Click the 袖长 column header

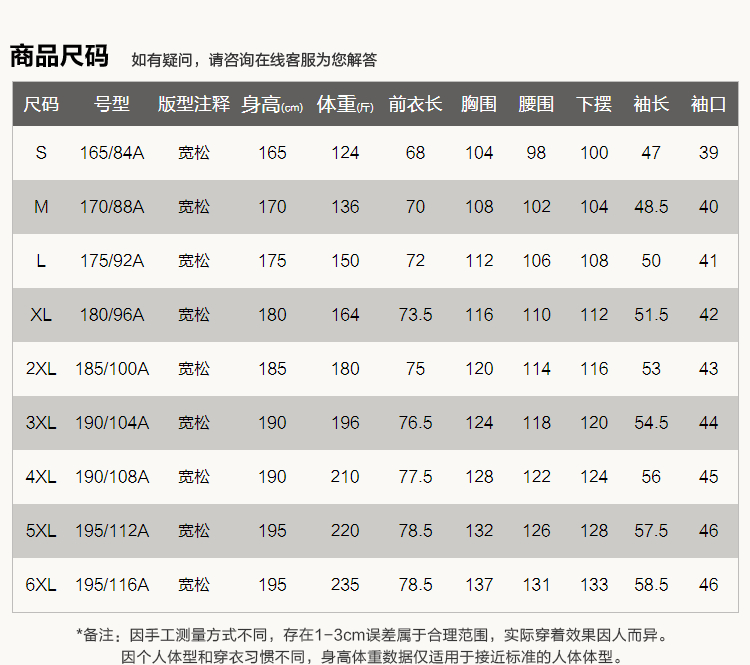(651, 104)
